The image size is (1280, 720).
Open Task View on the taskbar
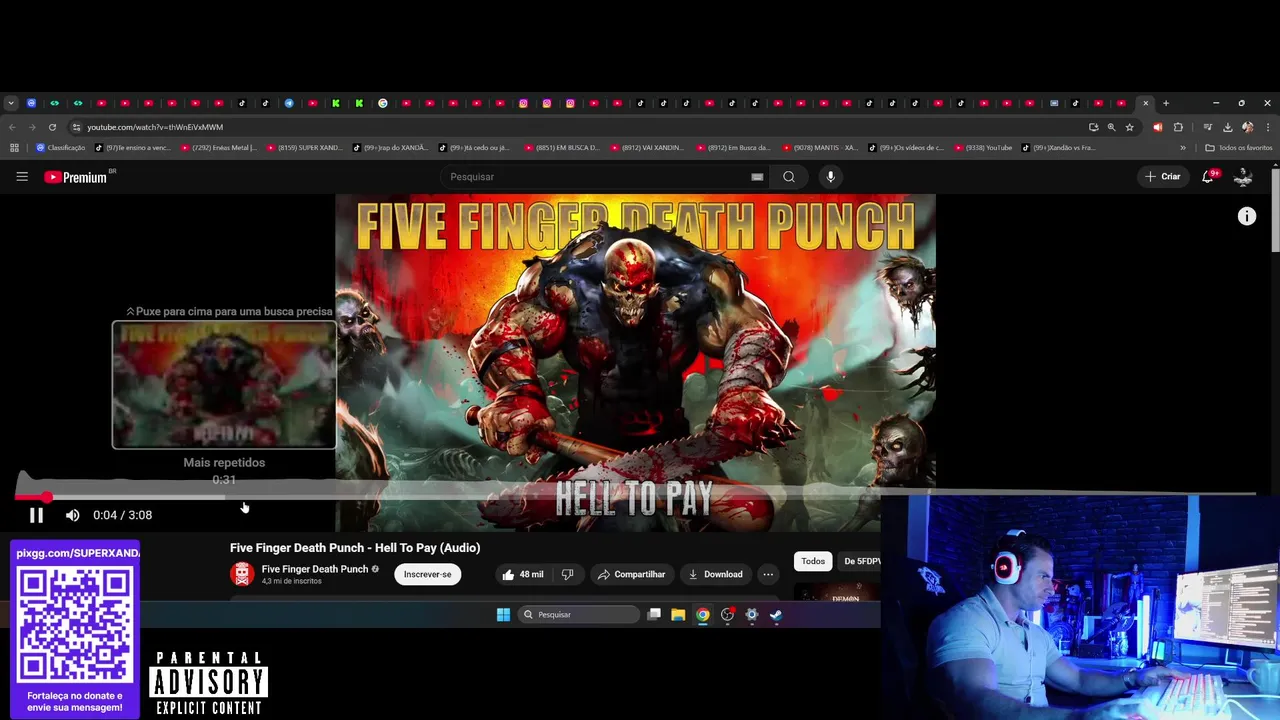654,615
